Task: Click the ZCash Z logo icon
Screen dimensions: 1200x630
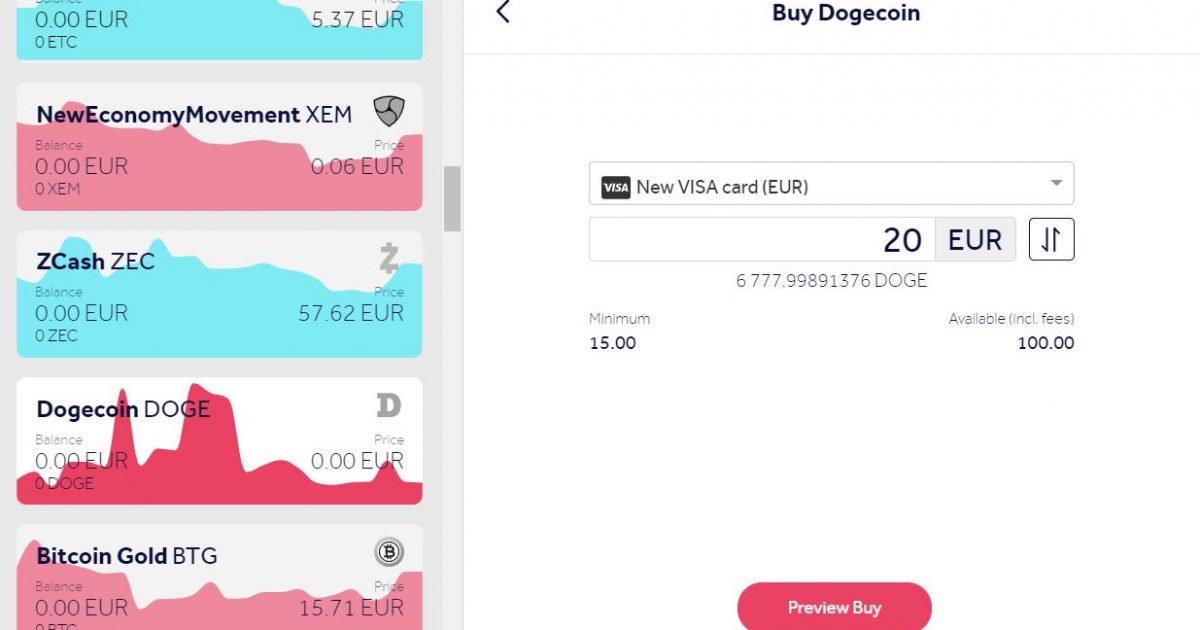Action: (x=388, y=258)
